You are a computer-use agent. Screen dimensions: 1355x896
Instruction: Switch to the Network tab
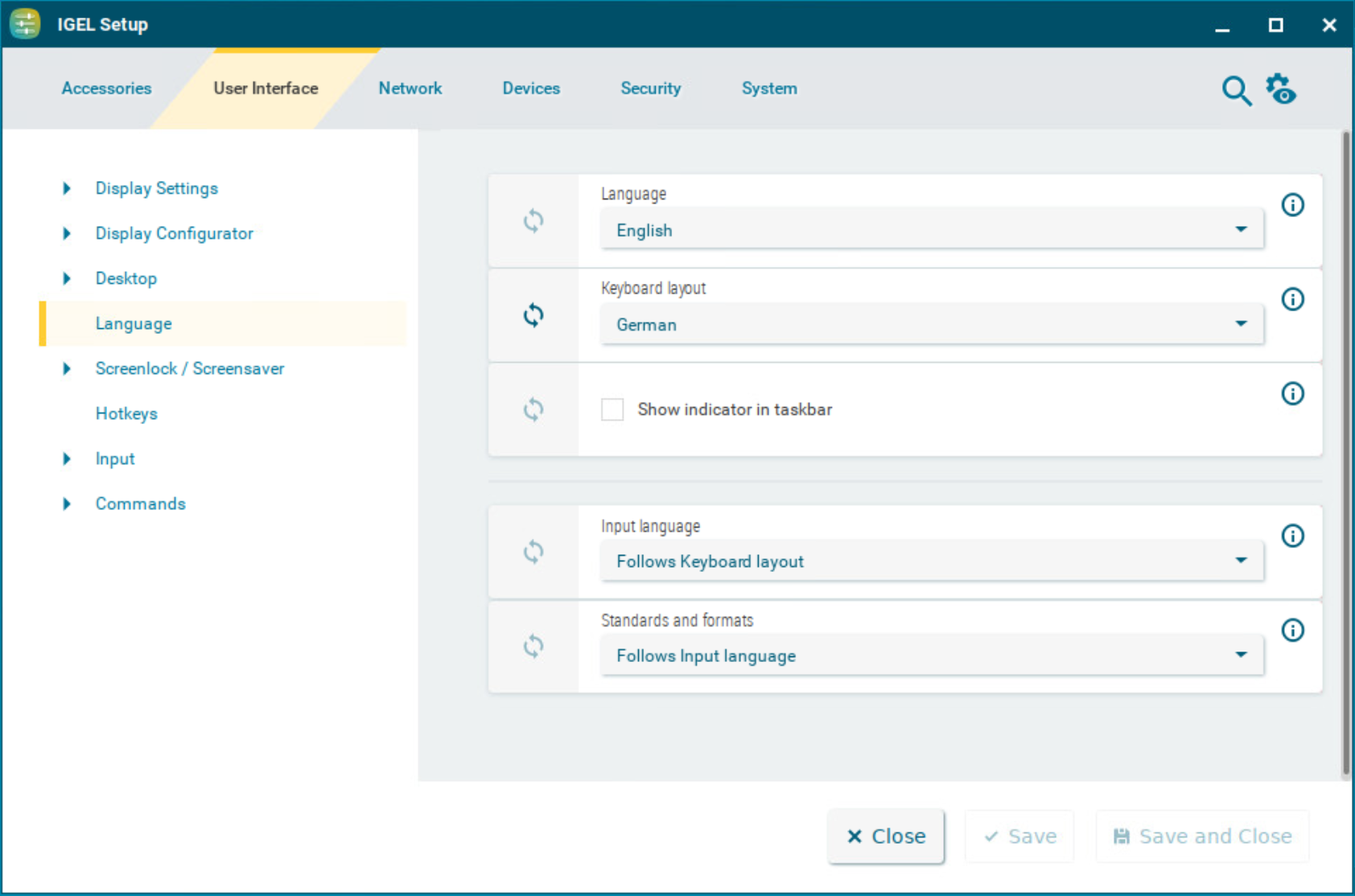click(x=410, y=88)
